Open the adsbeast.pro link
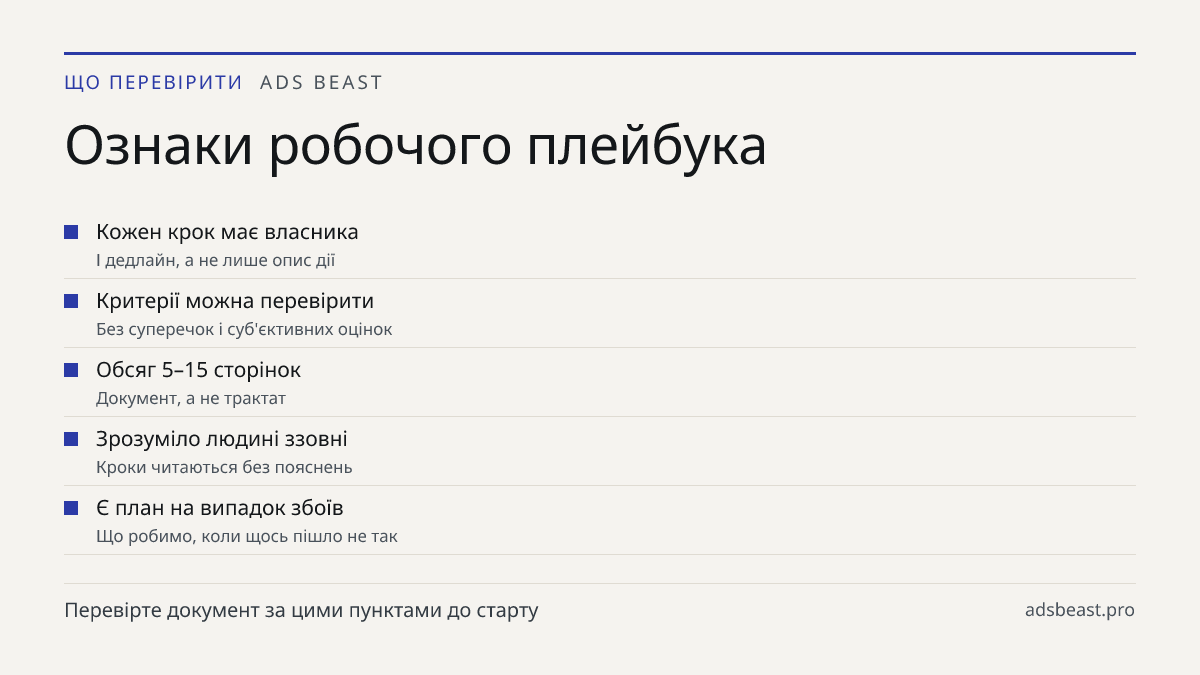The image size is (1200, 675). [1080, 610]
